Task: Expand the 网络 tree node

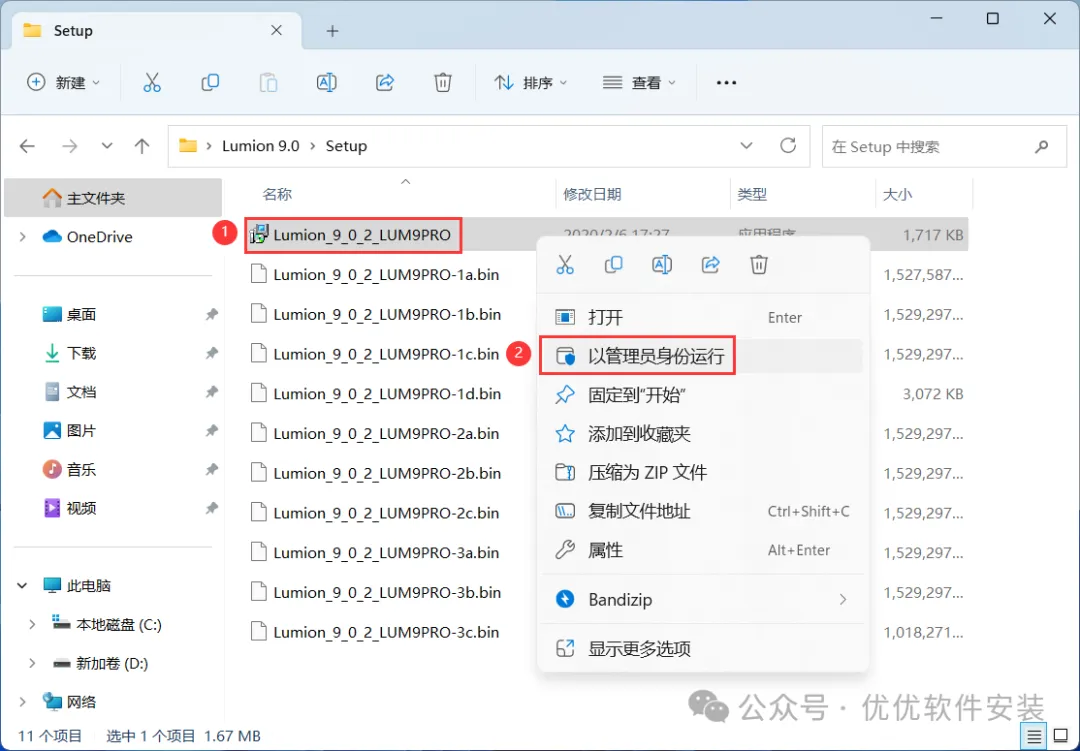Action: pos(23,702)
